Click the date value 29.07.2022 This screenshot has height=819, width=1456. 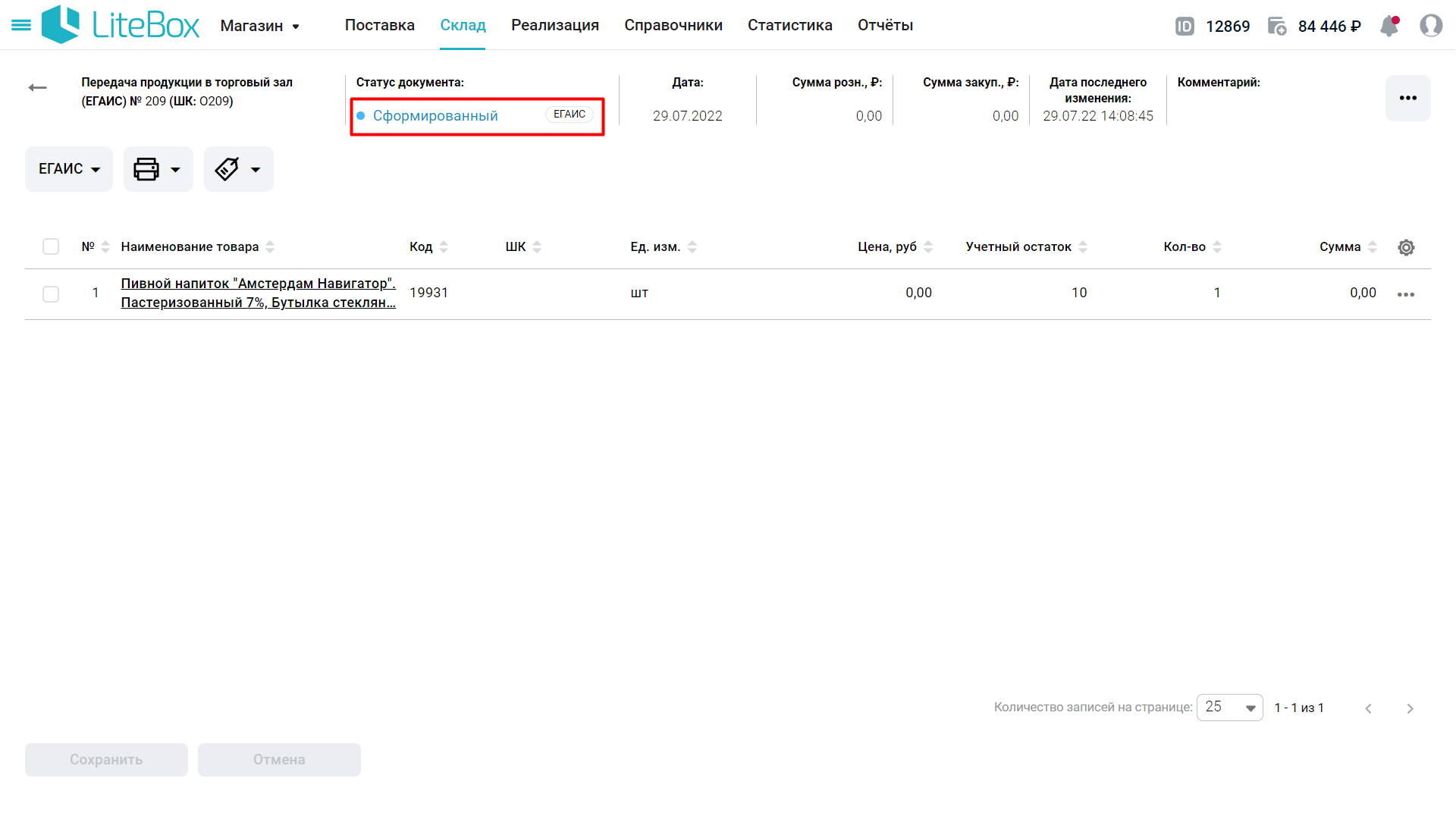[x=687, y=116]
